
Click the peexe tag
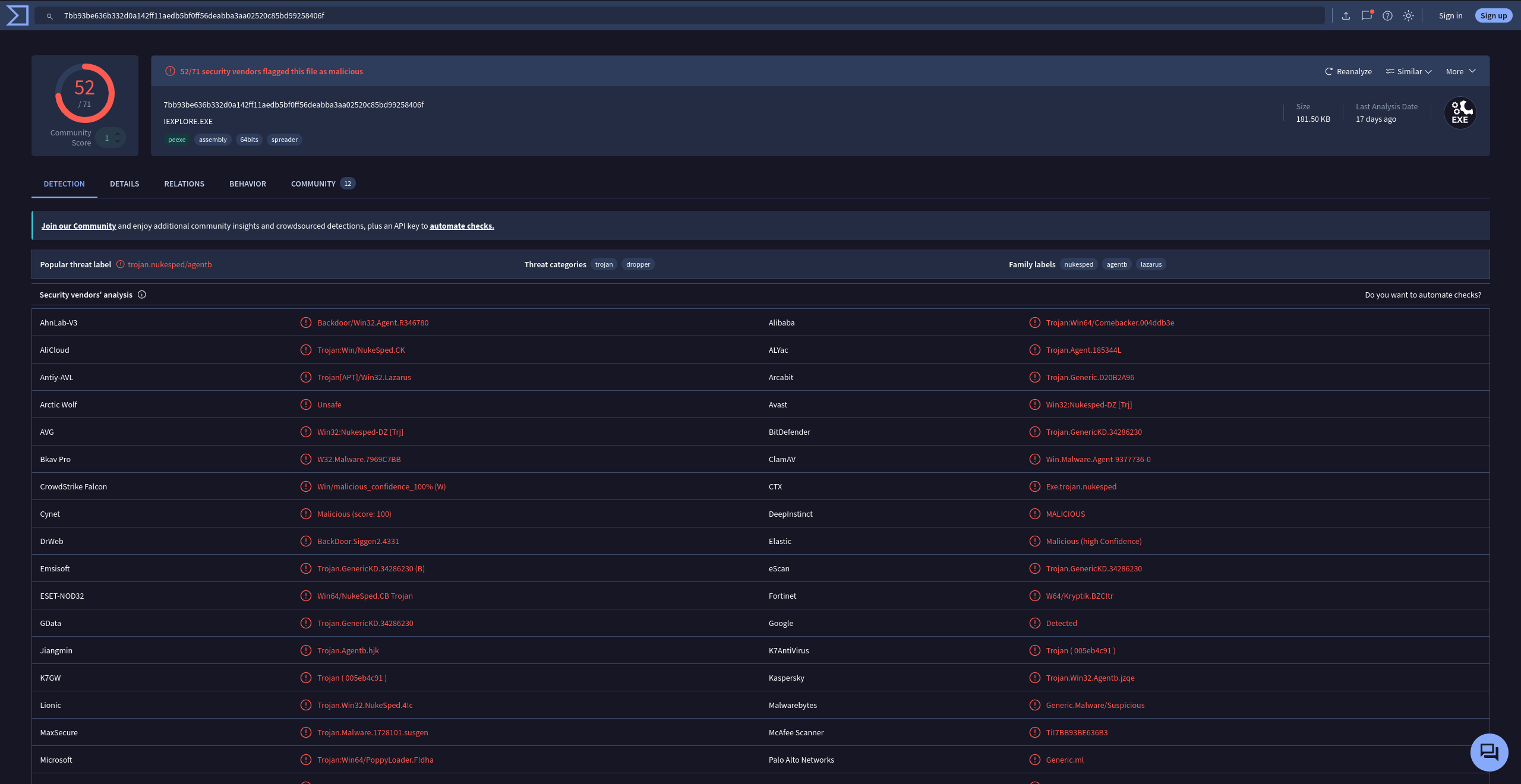click(177, 140)
